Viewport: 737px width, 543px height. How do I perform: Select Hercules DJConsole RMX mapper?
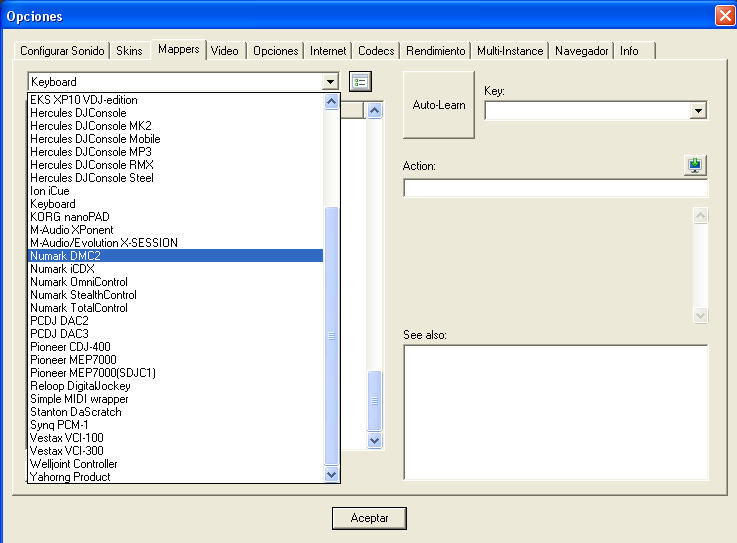pyautogui.click(x=92, y=165)
